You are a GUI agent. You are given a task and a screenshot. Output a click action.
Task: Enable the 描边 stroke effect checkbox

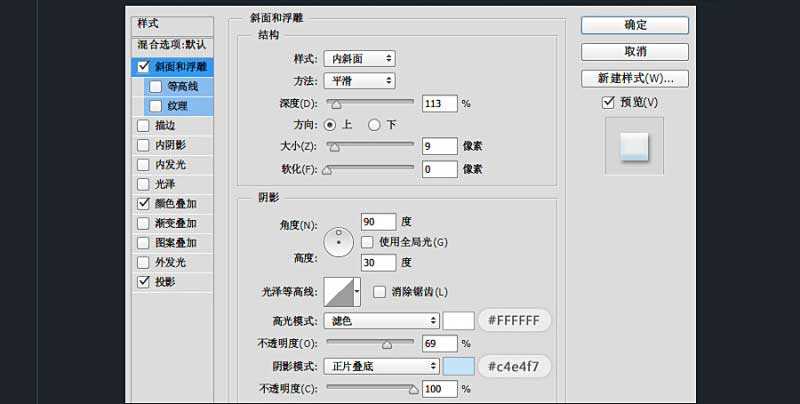(144, 126)
